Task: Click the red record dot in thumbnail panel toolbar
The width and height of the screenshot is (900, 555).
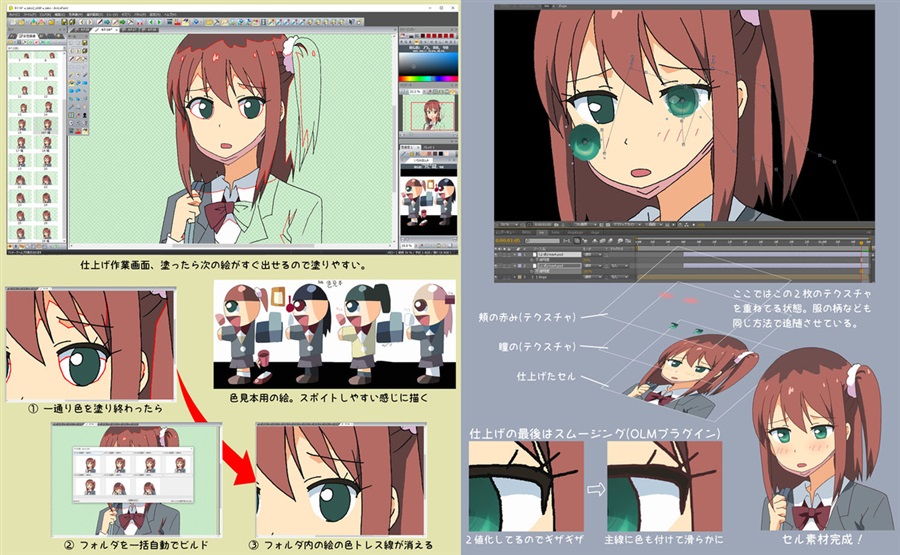Action: pos(36,42)
